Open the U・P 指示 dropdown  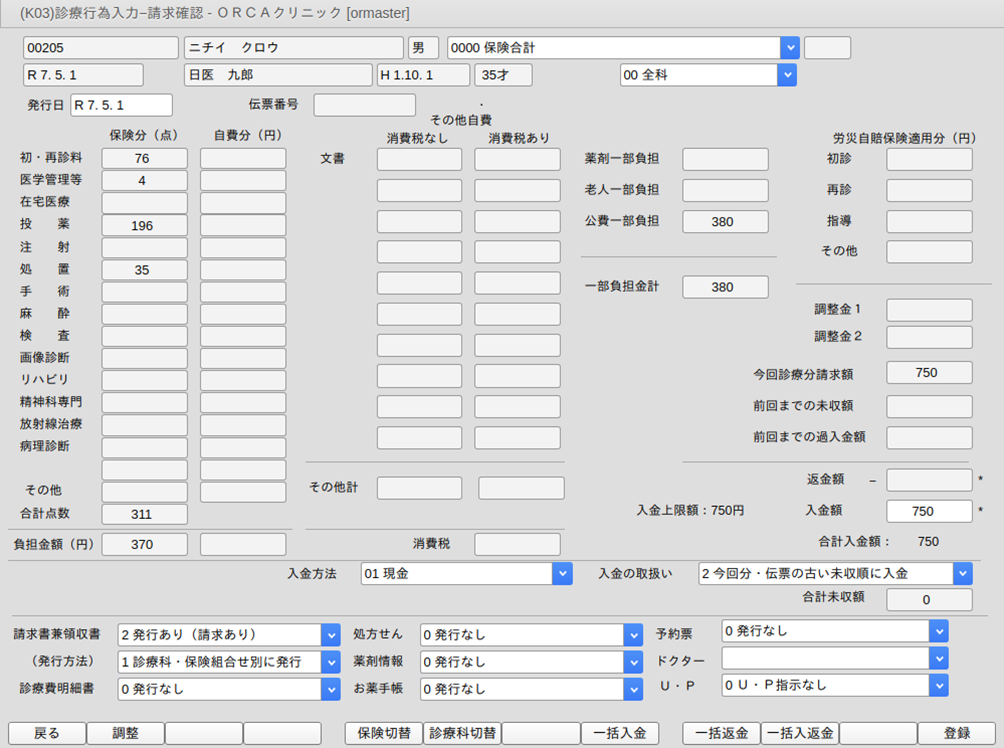[x=937, y=685]
